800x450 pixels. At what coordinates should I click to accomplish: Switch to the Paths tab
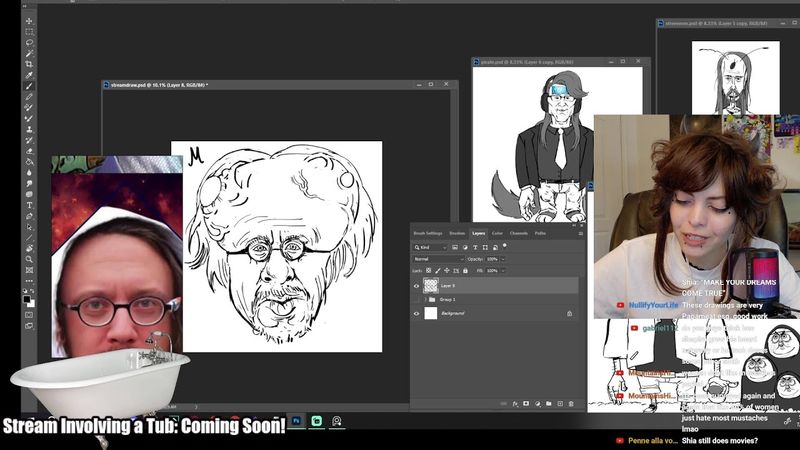(540, 233)
